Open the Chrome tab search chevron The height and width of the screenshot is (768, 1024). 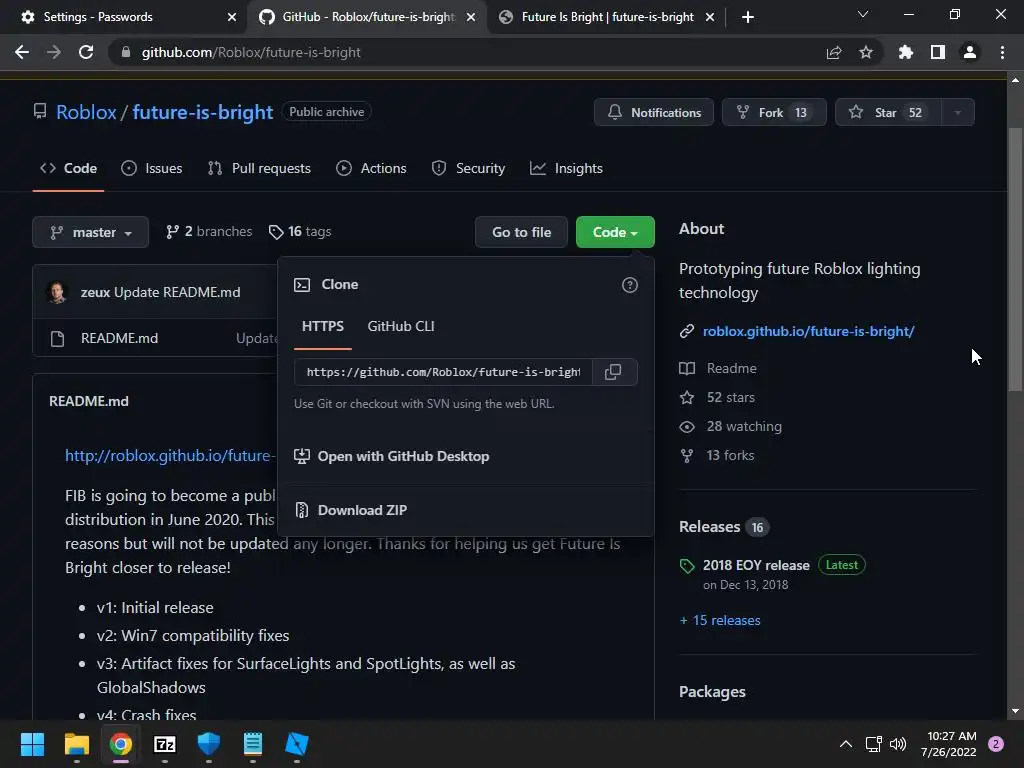pos(863,14)
